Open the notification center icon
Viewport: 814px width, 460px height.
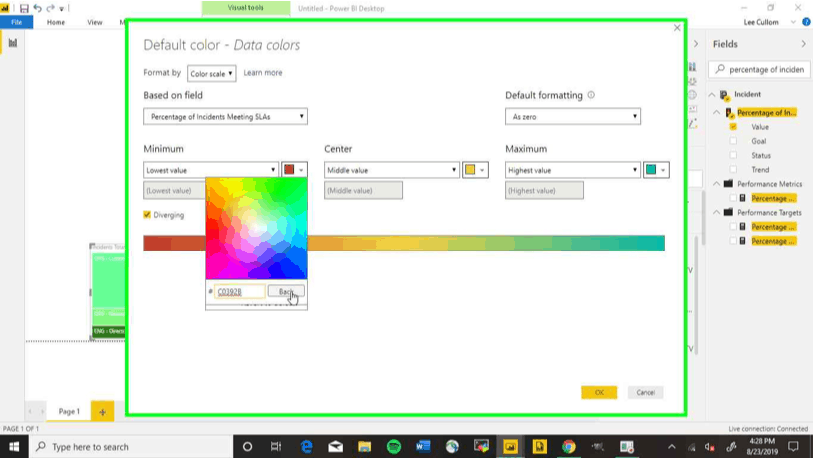pos(793,447)
